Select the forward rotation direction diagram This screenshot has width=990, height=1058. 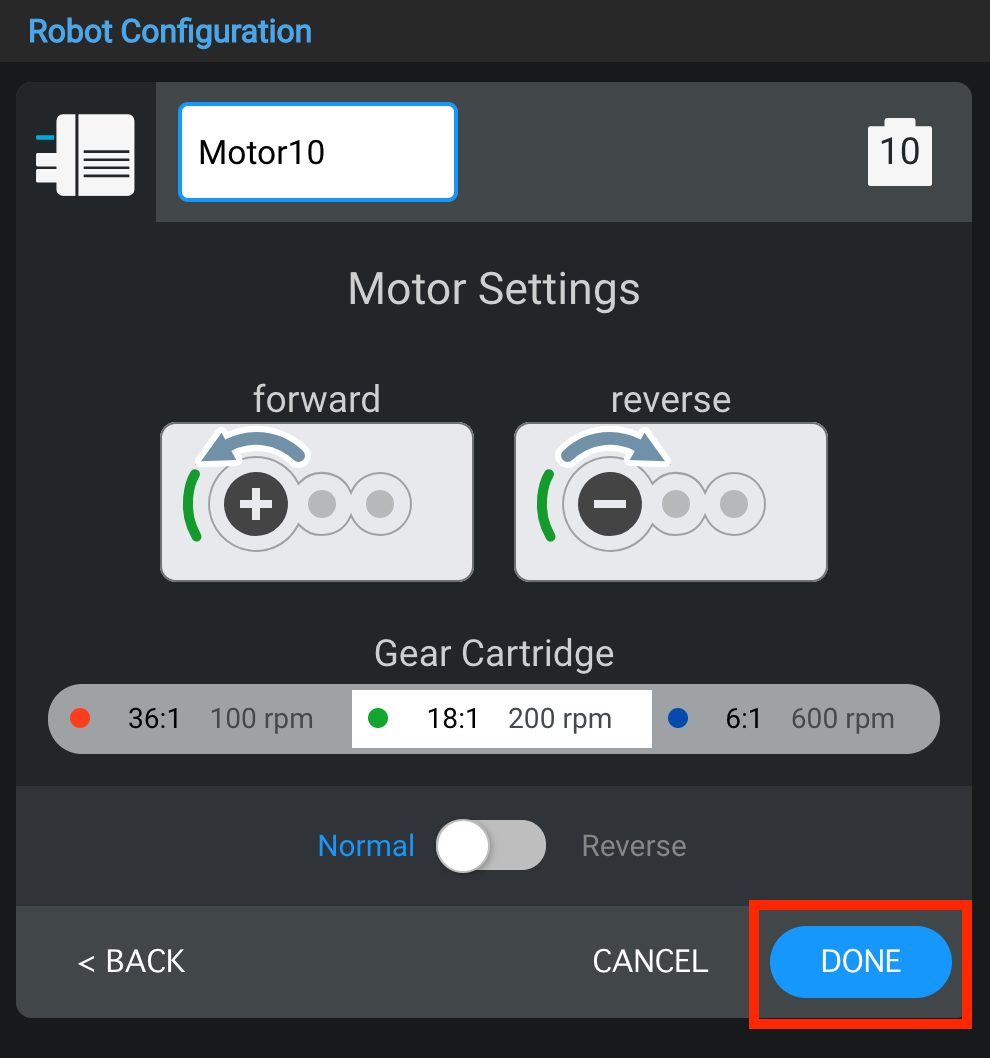tap(316, 502)
